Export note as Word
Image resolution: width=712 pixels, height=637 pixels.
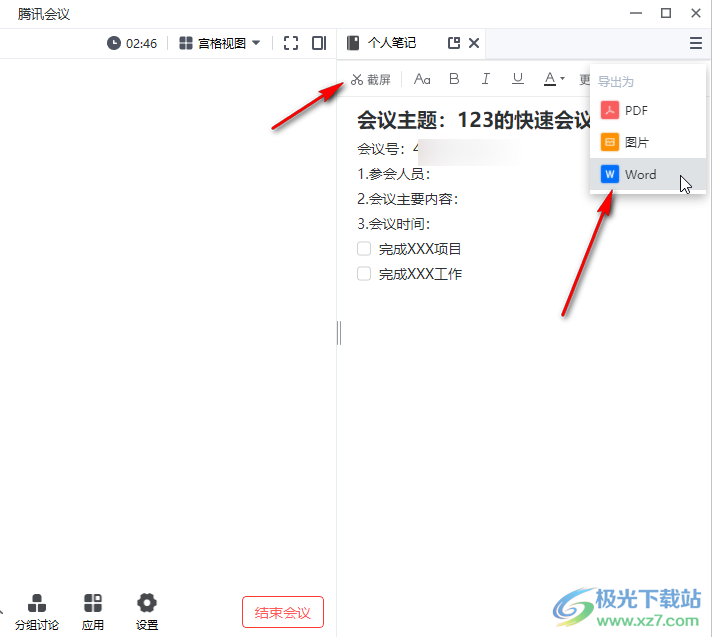click(x=648, y=174)
